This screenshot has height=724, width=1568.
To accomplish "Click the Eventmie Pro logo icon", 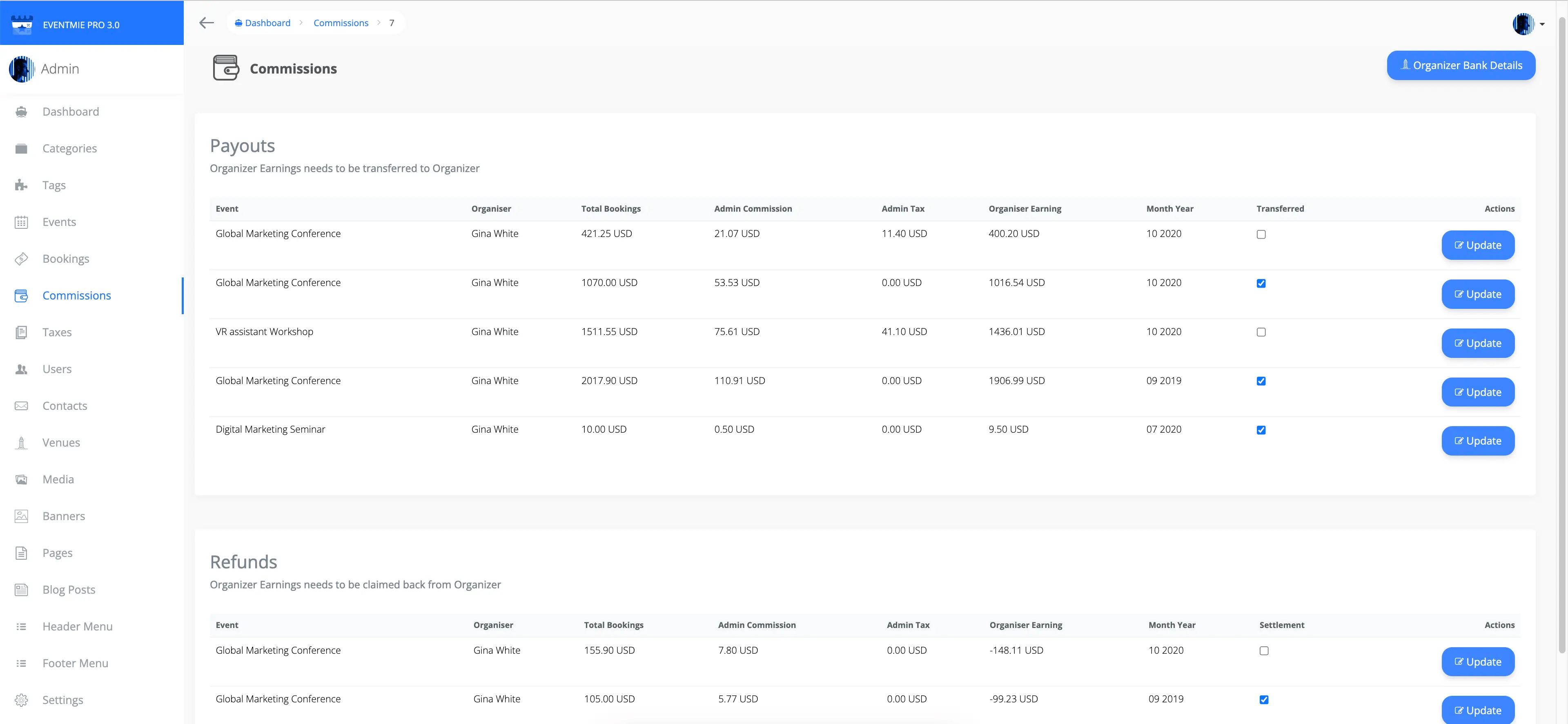I will point(22,25).
